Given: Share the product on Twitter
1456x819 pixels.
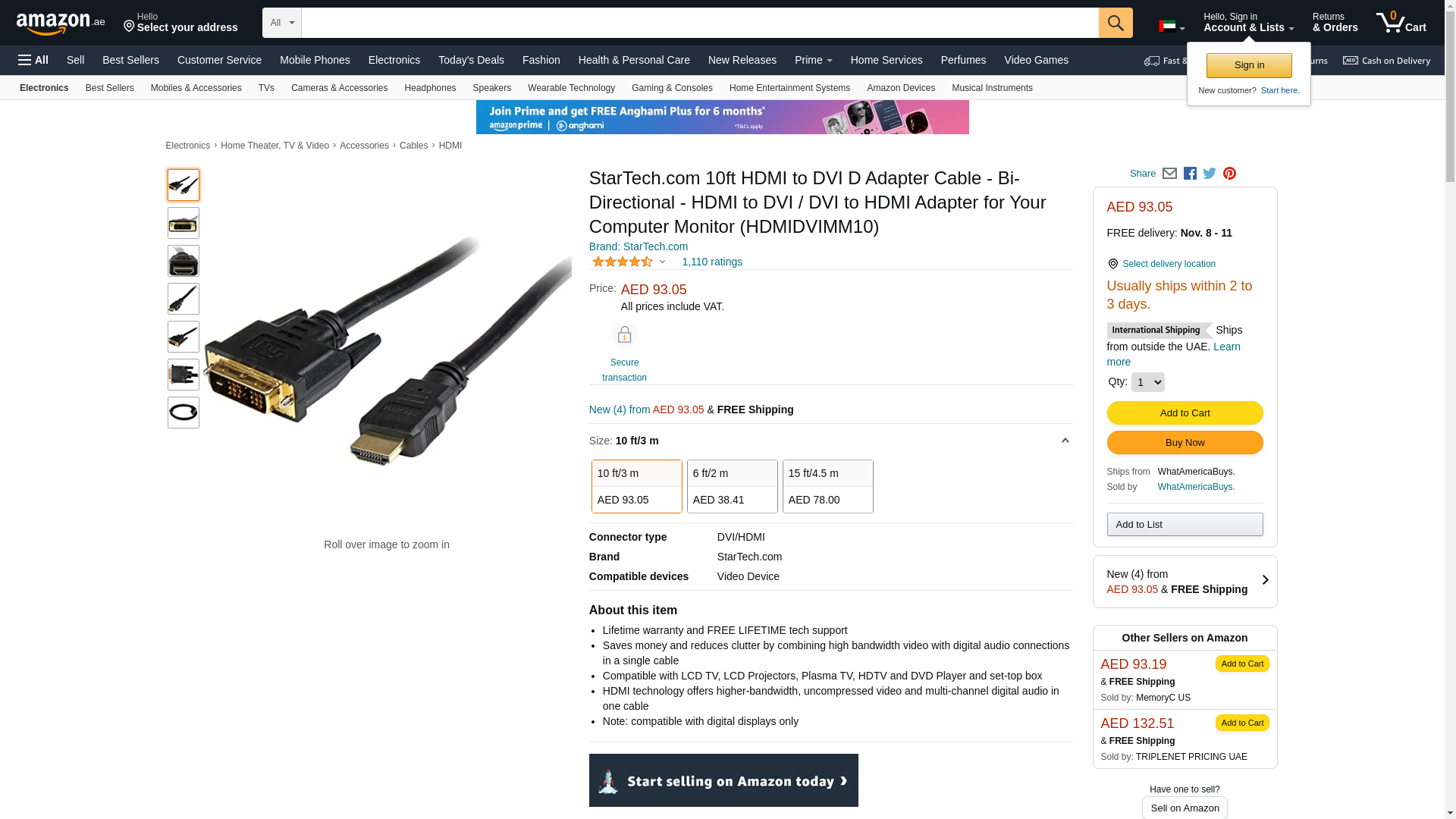Looking at the screenshot, I should (x=1210, y=174).
